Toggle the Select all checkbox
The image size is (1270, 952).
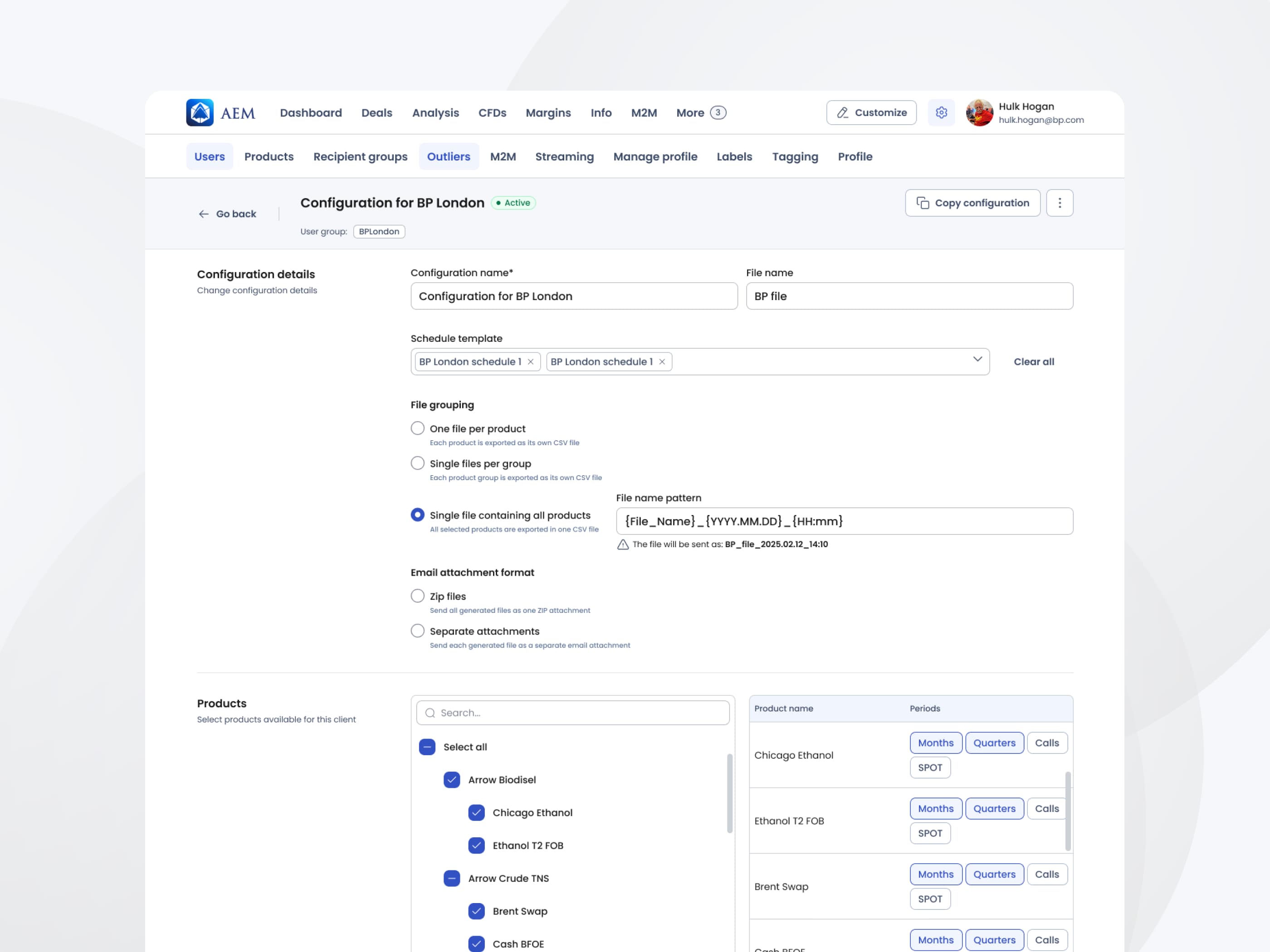coord(427,747)
